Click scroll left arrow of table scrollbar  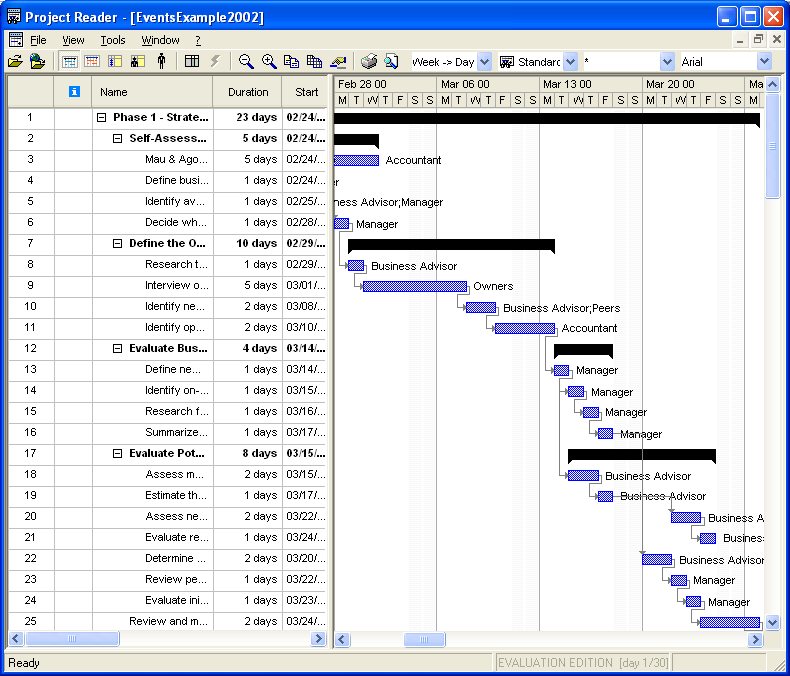coord(16,639)
